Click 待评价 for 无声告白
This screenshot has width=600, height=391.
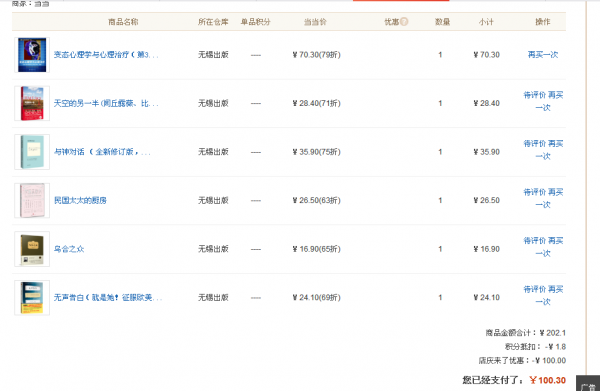coord(535,289)
